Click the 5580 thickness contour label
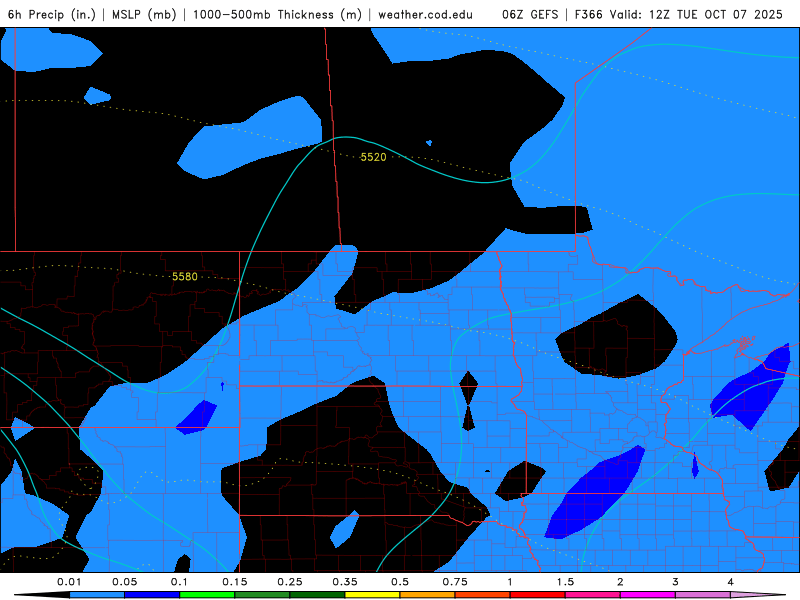 [185, 277]
